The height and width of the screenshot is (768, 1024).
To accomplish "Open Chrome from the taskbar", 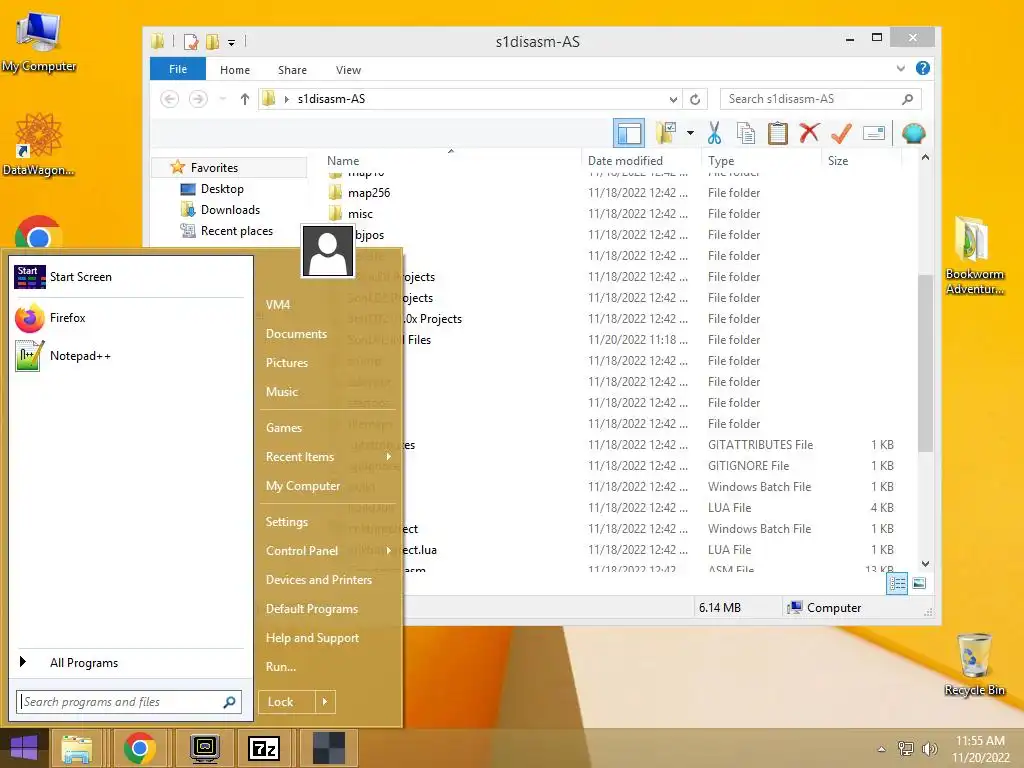I will coord(139,748).
